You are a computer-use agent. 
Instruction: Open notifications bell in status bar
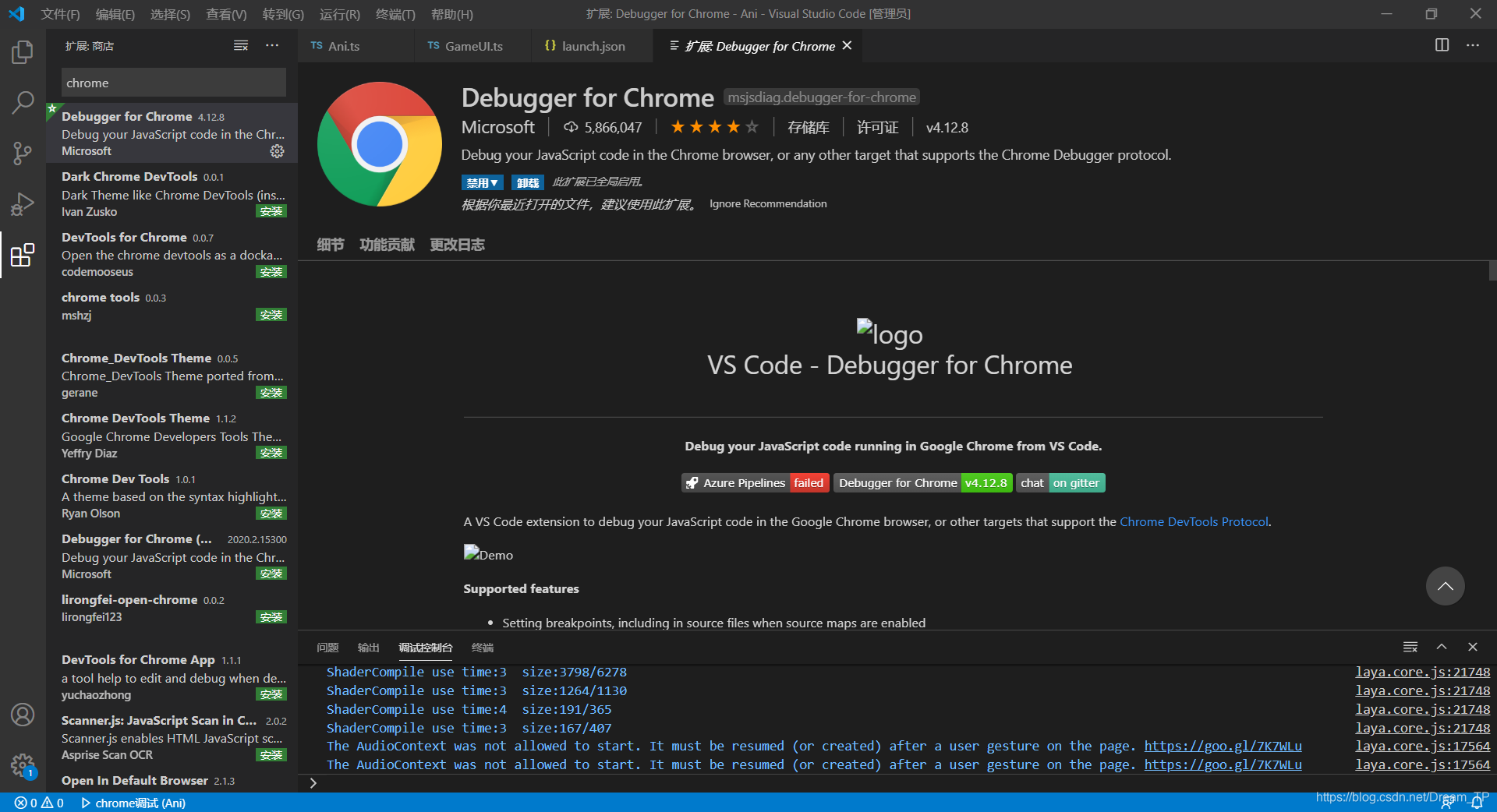click(1477, 803)
